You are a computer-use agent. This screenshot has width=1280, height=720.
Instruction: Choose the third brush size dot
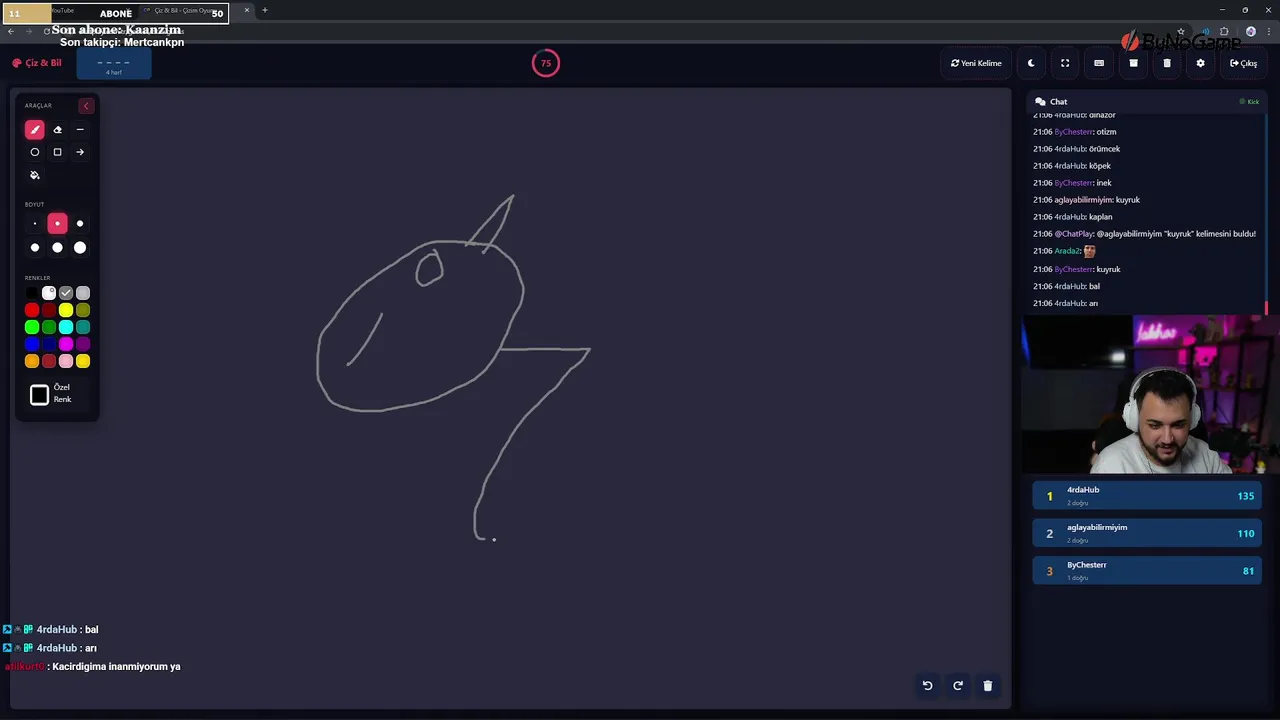pos(80,224)
